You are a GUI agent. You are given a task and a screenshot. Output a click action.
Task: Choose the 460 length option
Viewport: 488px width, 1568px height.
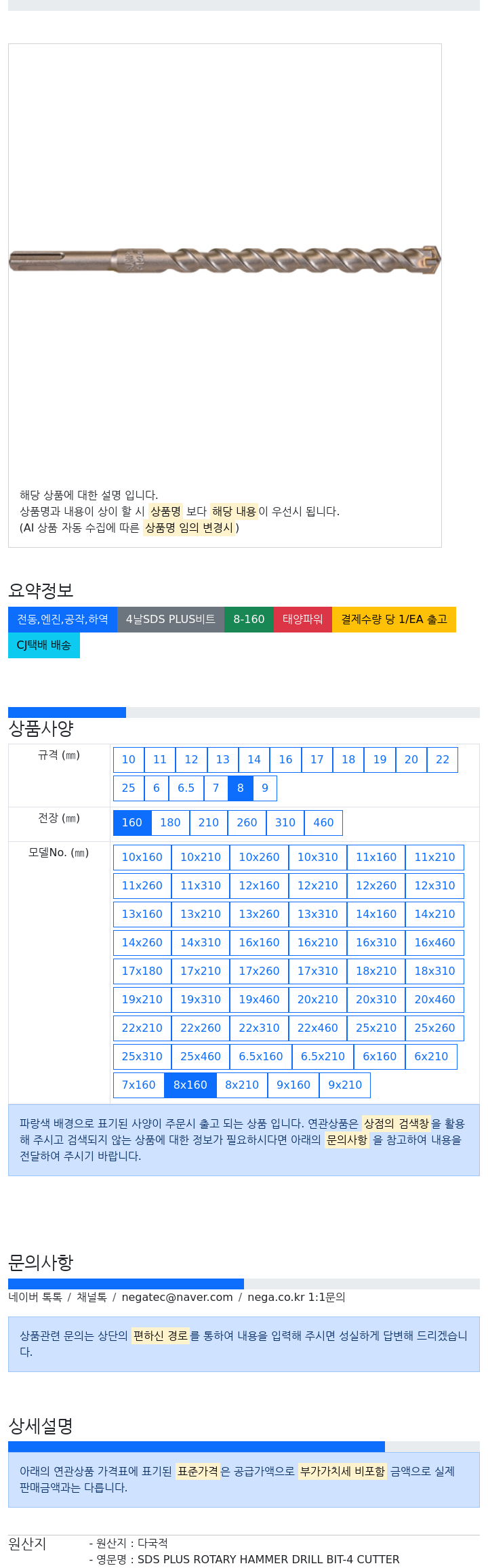(323, 823)
